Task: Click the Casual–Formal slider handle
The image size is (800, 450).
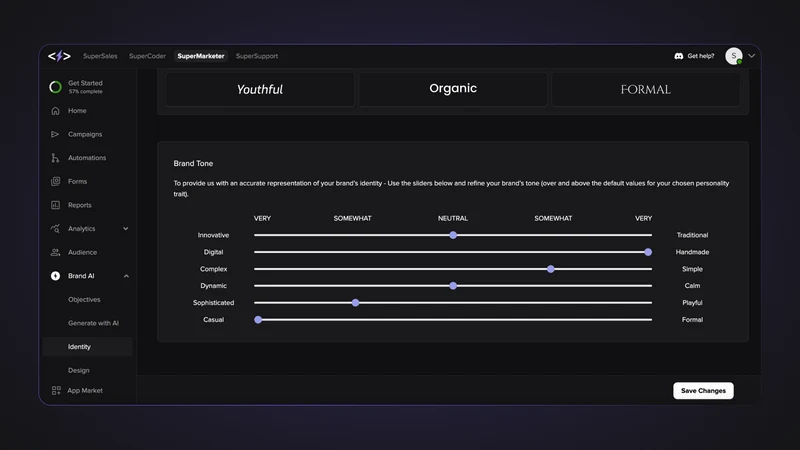Action: [x=258, y=319]
